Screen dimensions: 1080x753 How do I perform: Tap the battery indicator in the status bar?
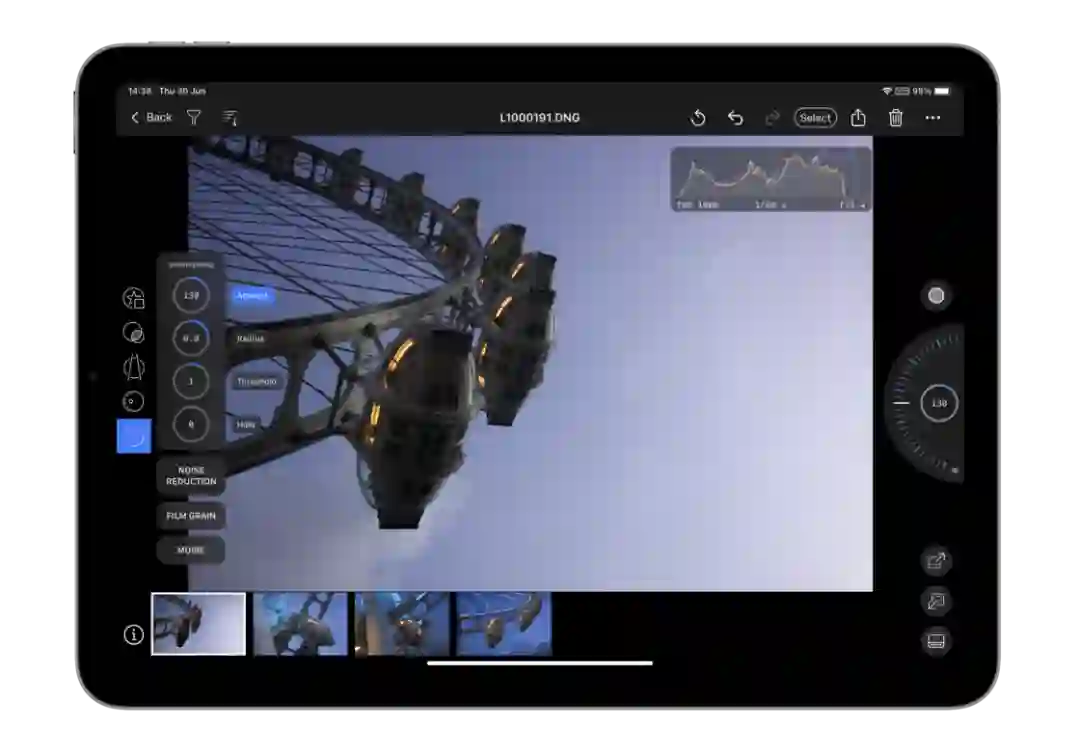(942, 91)
